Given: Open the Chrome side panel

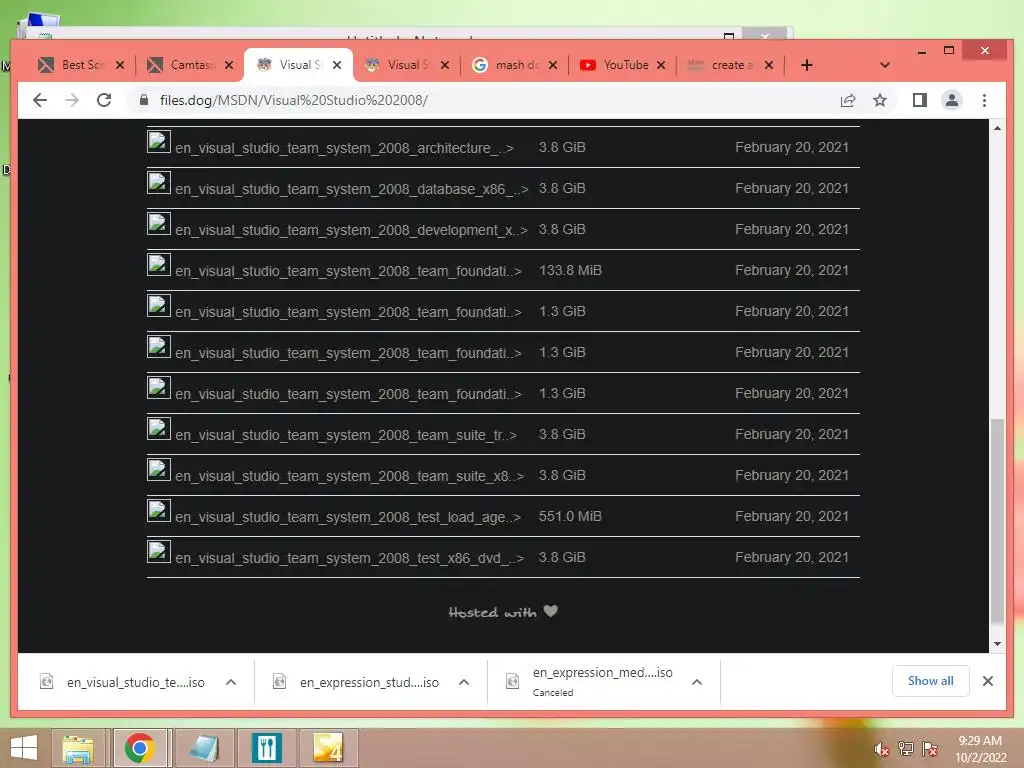Looking at the screenshot, I should click(x=920, y=100).
